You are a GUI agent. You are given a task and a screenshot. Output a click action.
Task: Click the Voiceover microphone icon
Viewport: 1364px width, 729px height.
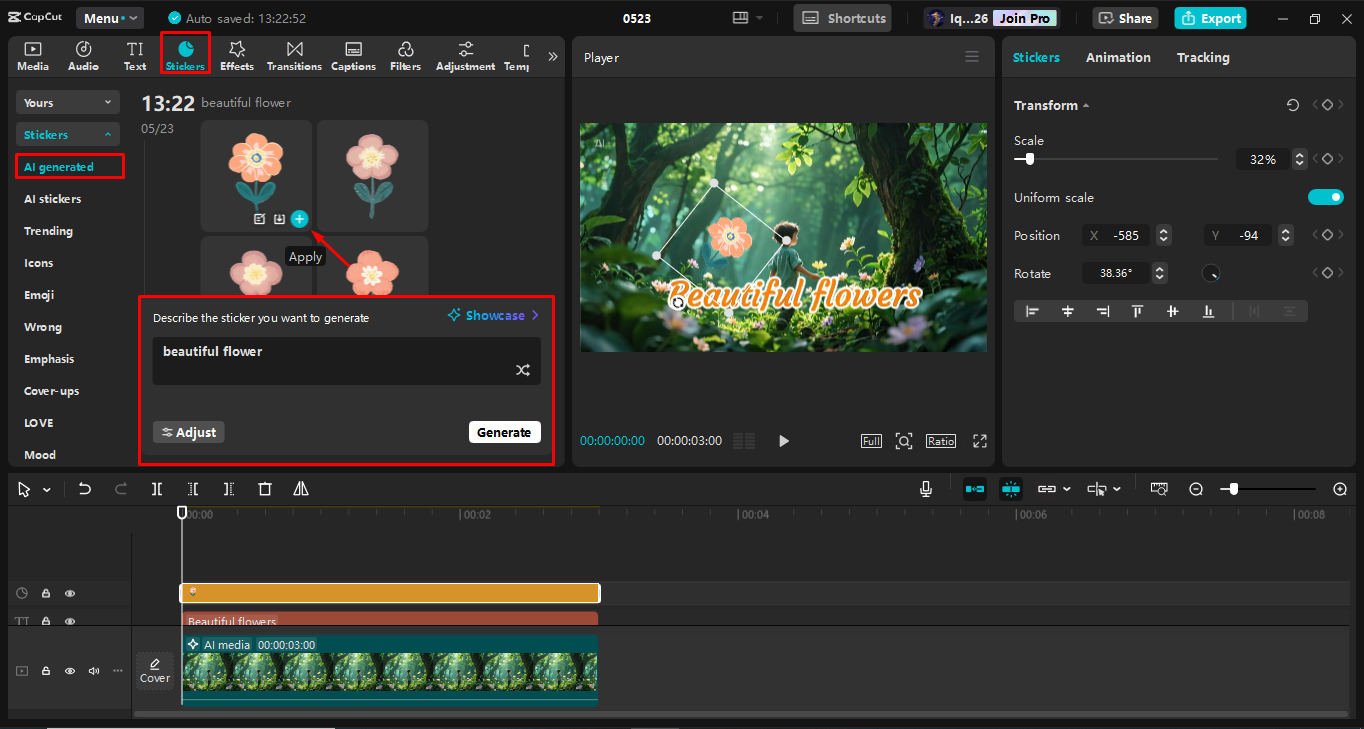(925, 488)
